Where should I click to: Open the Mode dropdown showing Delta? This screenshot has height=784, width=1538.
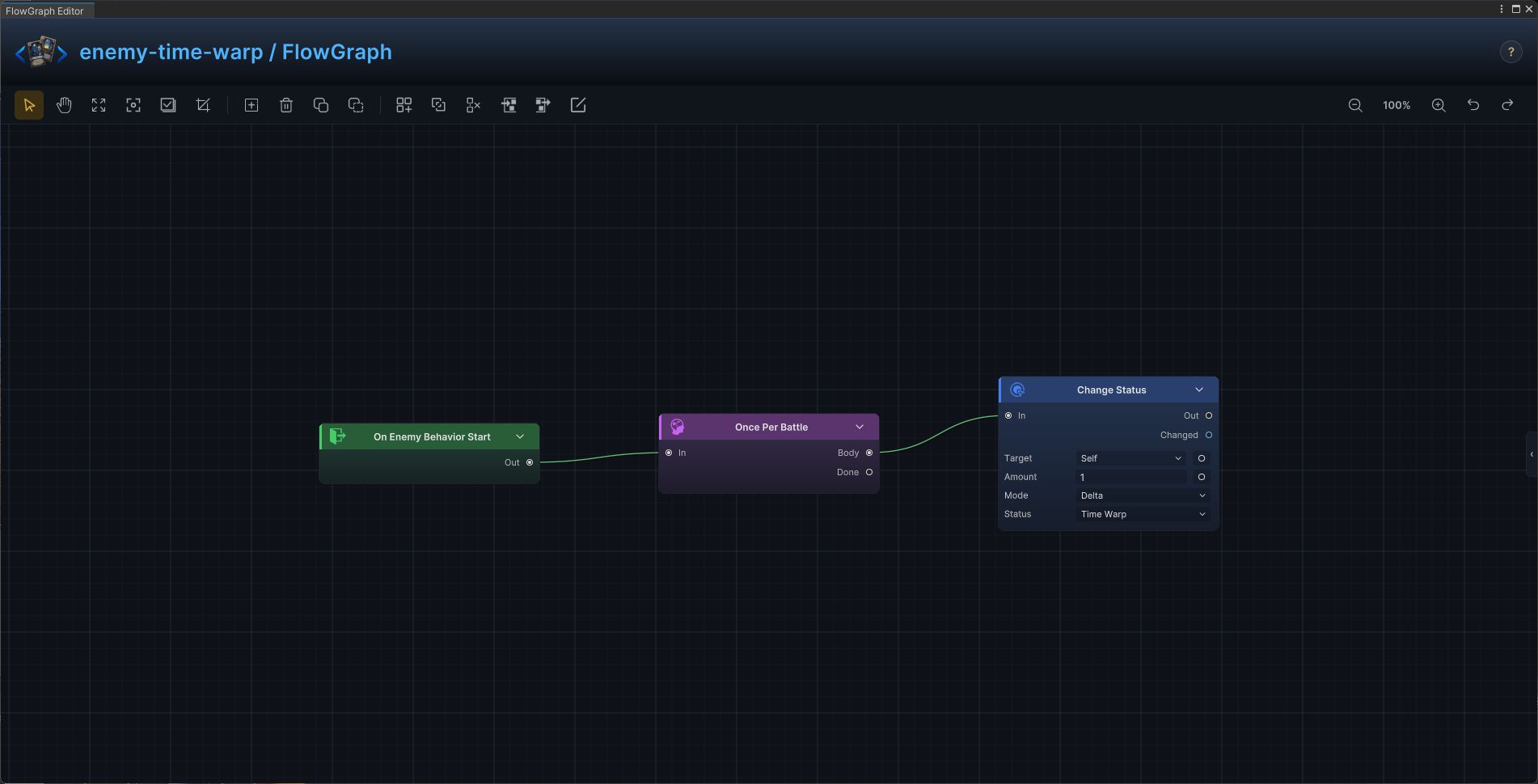[x=1143, y=495]
